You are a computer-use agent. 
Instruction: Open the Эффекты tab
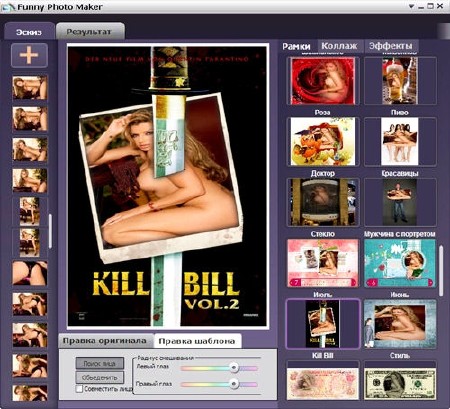pyautogui.click(x=391, y=46)
